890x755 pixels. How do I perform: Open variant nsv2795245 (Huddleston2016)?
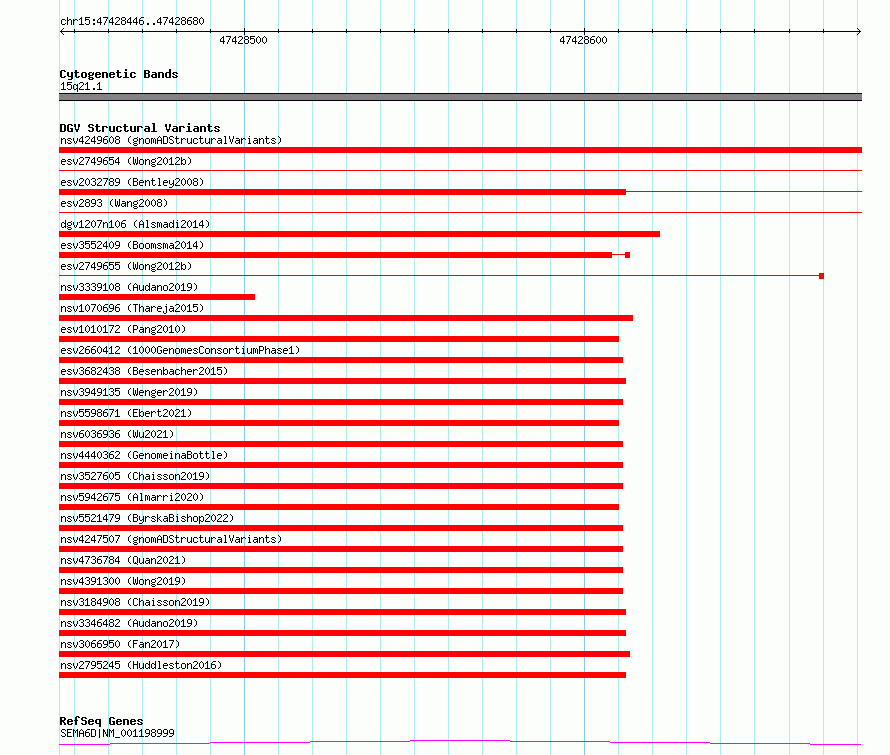click(x=141, y=665)
